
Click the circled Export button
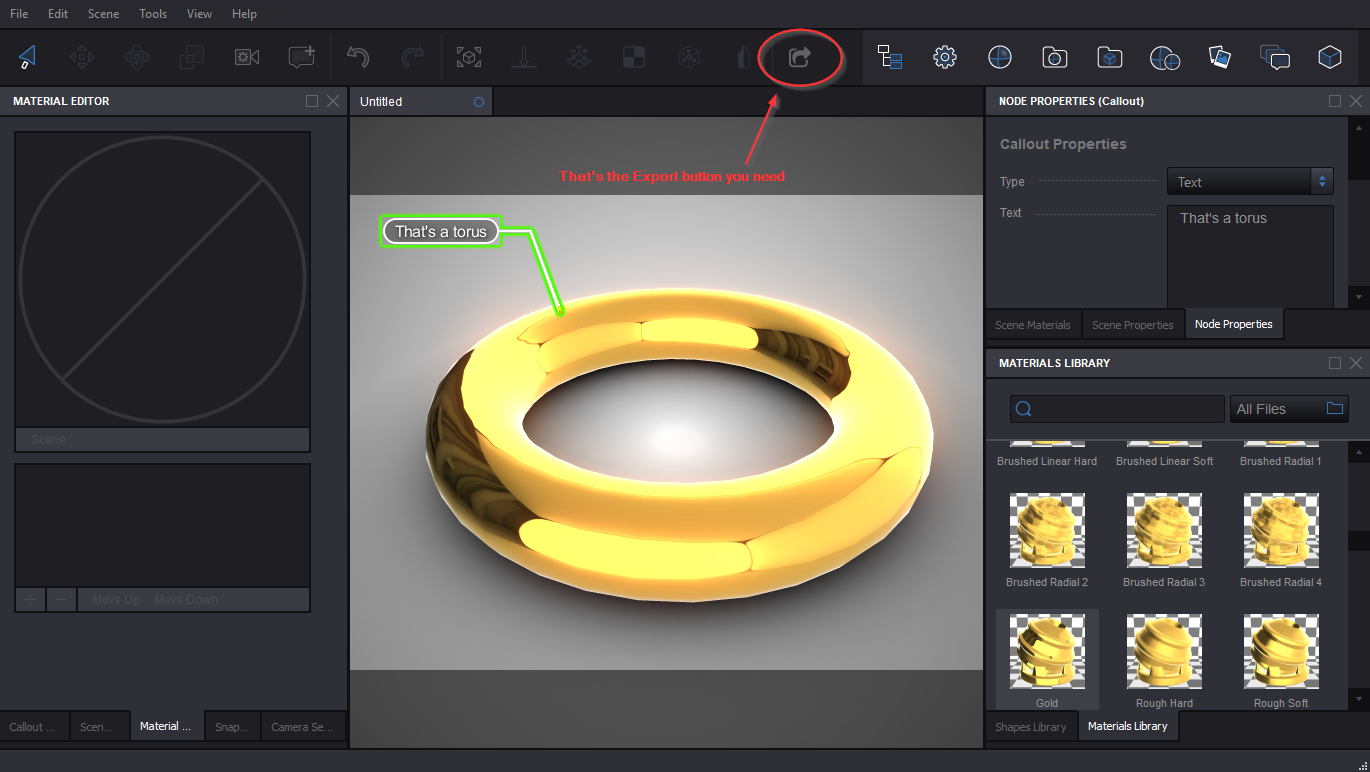coord(800,57)
